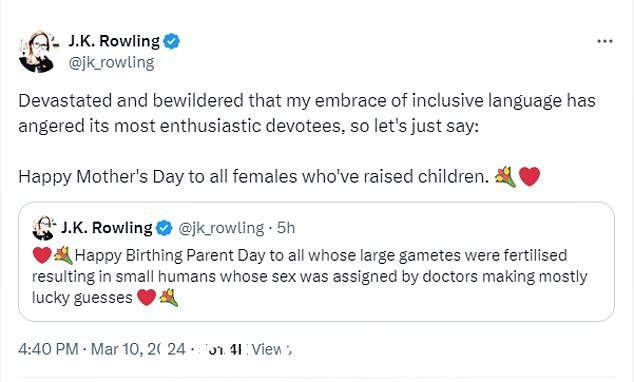The image size is (634, 382).
Task: Open the quoted tweet's J.K. Rowling name
Action: click(x=107, y=228)
